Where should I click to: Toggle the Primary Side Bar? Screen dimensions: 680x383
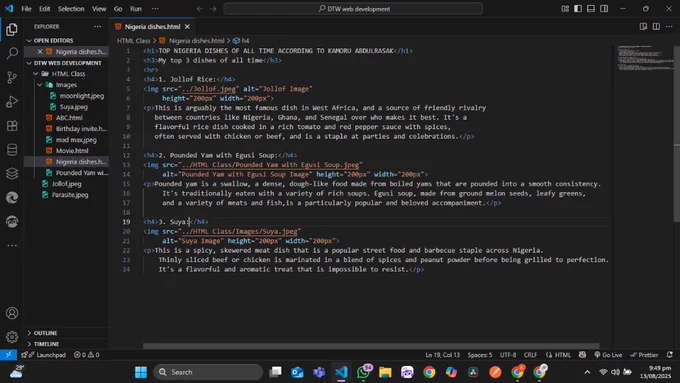coord(578,9)
